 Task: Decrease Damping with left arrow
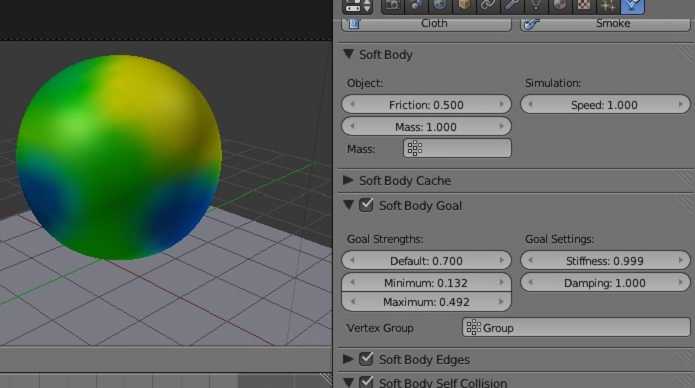[531, 282]
